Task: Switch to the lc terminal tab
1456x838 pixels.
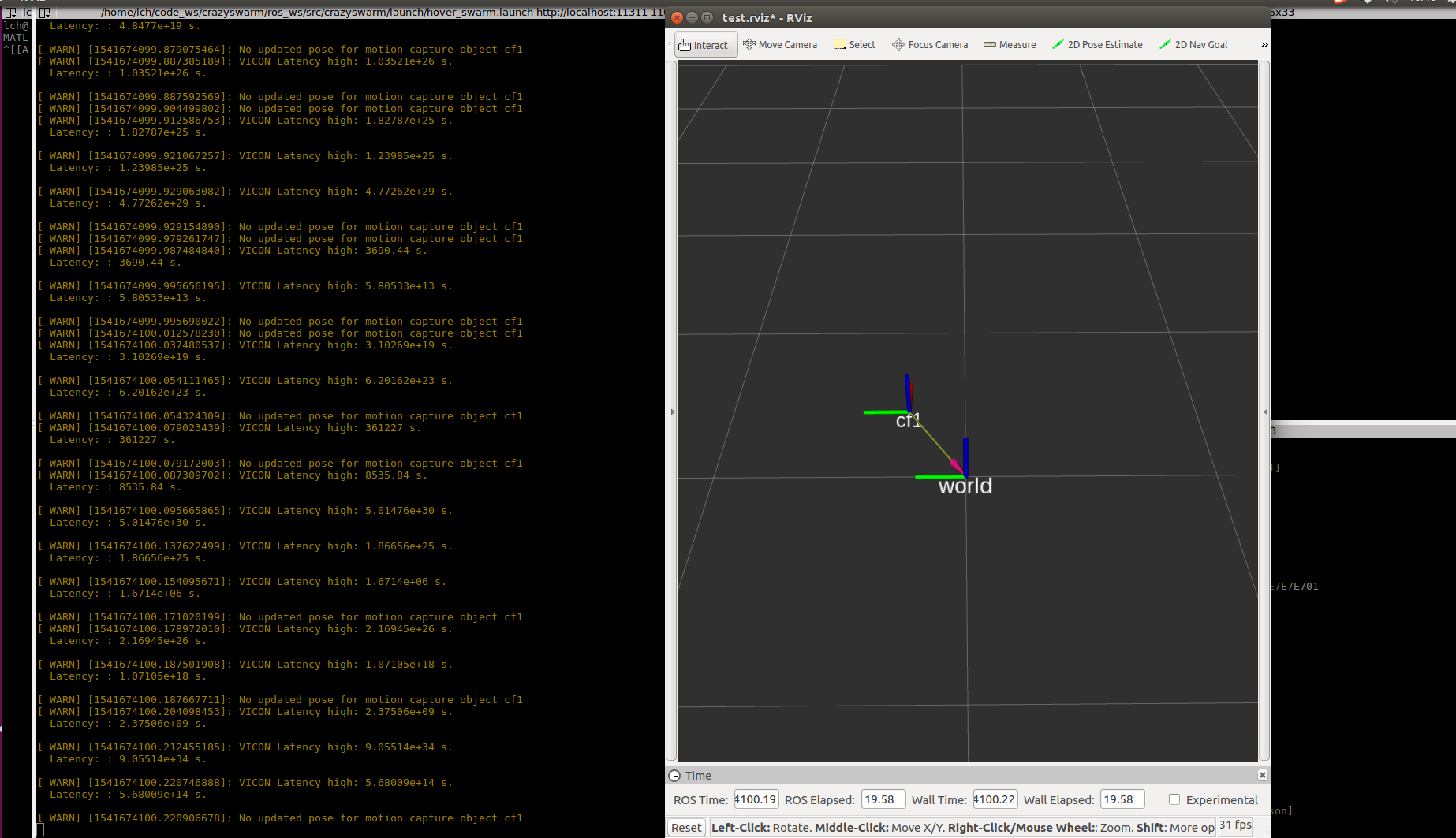Action: pyautogui.click(x=26, y=13)
